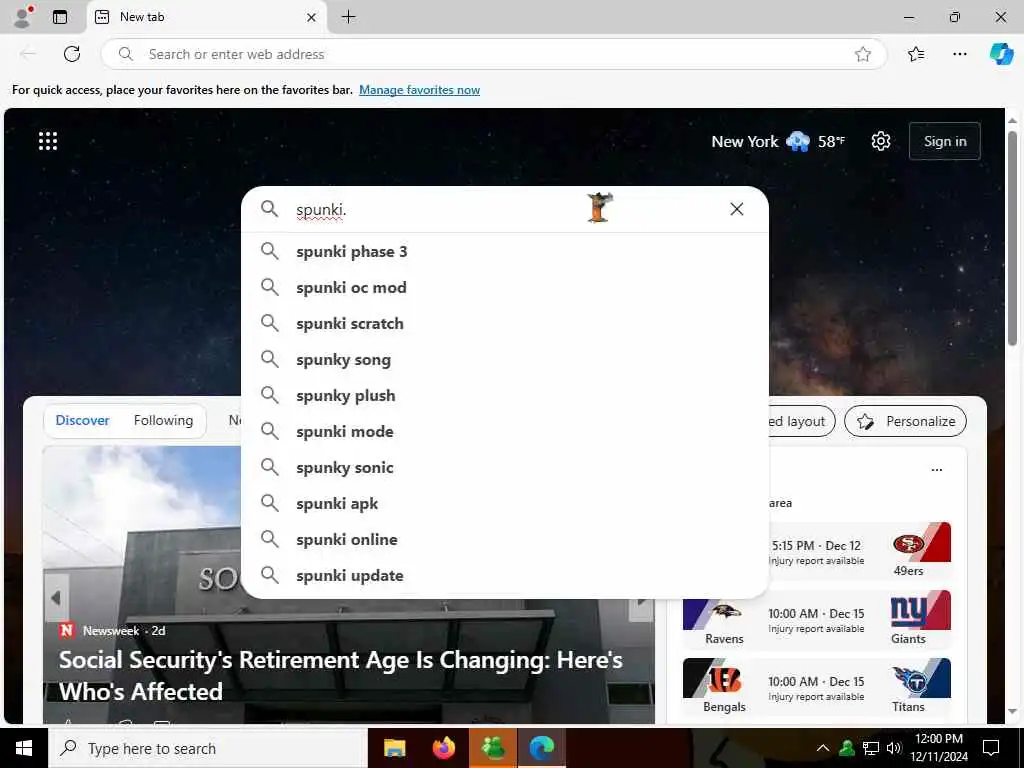Open the Personalize feed button

905,421
